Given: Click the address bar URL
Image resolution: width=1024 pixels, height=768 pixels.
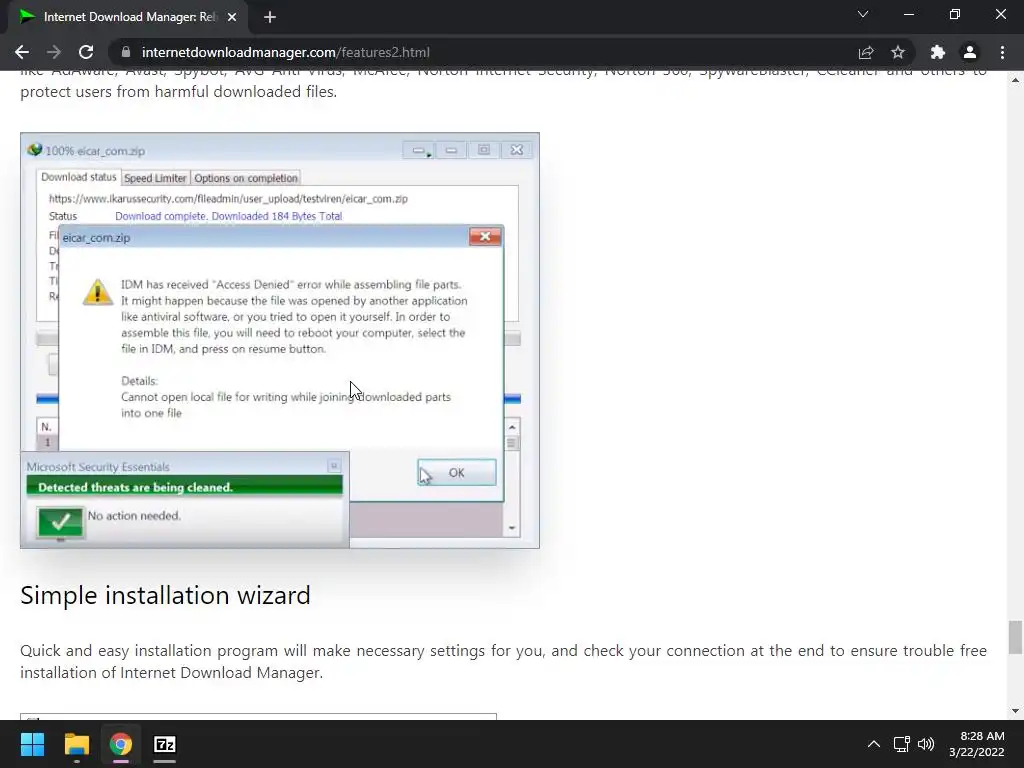Looking at the screenshot, I should pyautogui.click(x=285, y=52).
